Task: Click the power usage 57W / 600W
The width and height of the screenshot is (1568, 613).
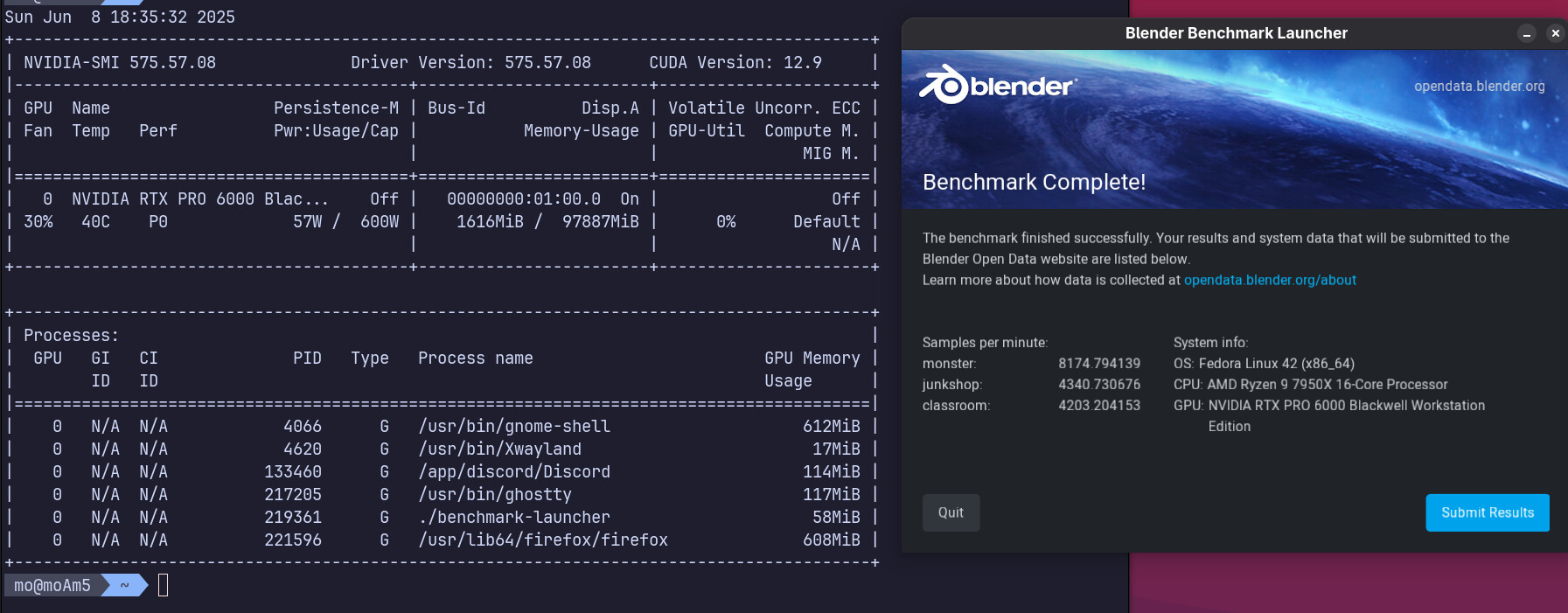Action: (345, 221)
